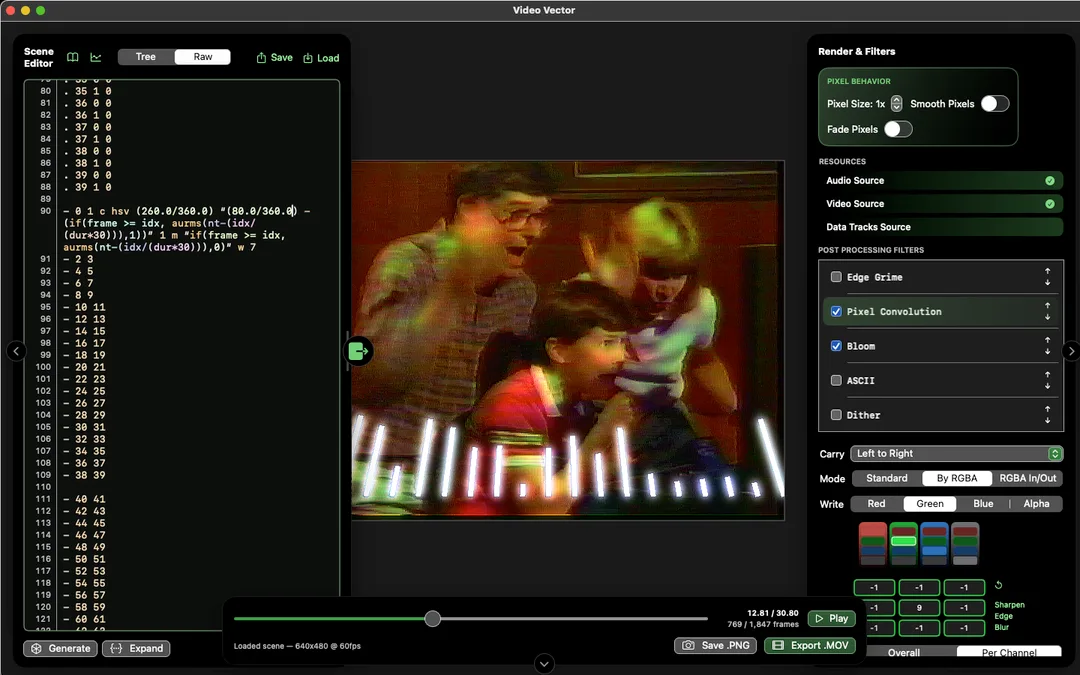This screenshot has height=675, width=1080.
Task: Toggle the Smooth Pixels switch
Action: click(x=995, y=103)
